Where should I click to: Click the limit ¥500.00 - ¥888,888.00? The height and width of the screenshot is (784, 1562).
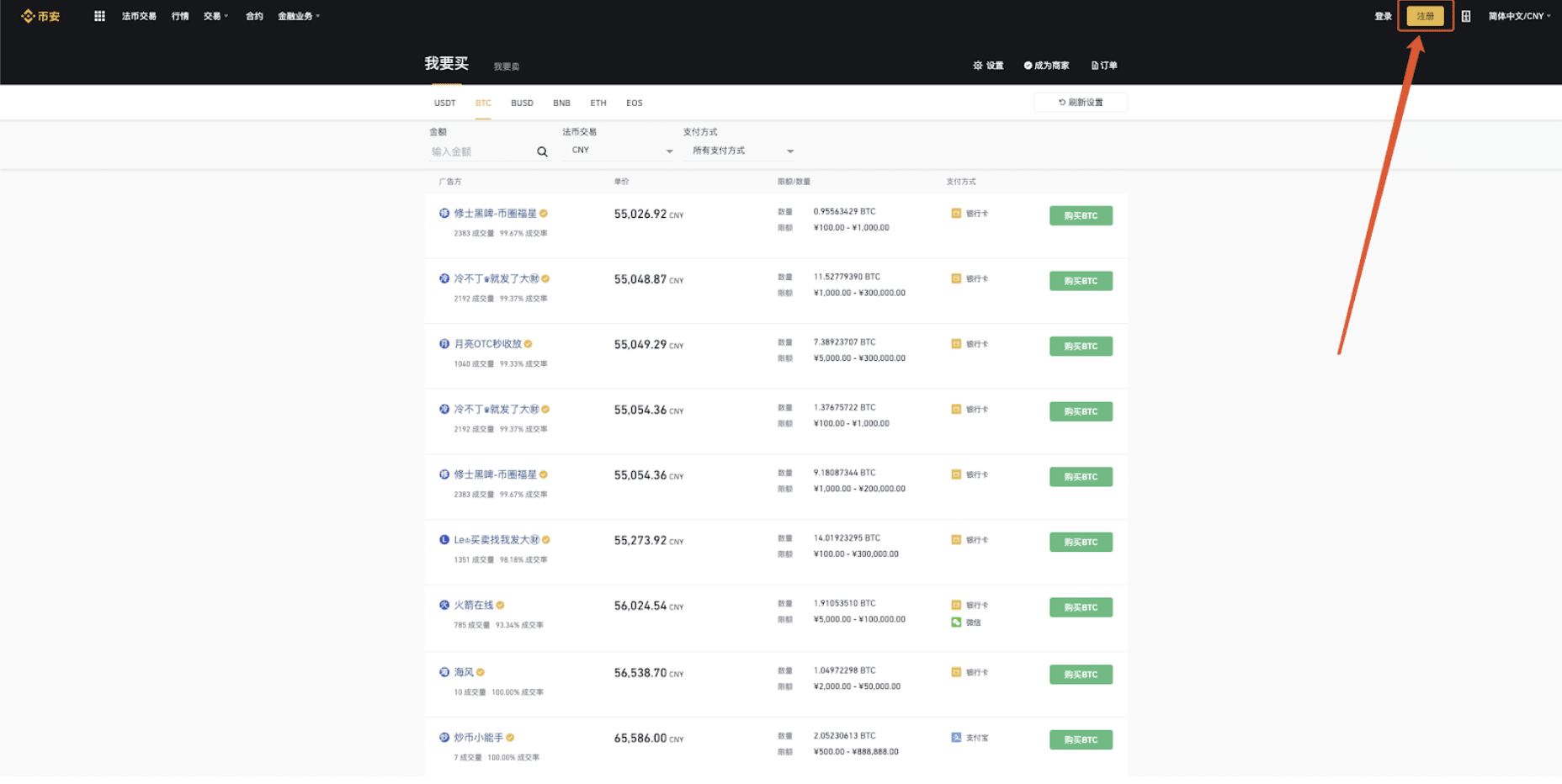coord(856,752)
